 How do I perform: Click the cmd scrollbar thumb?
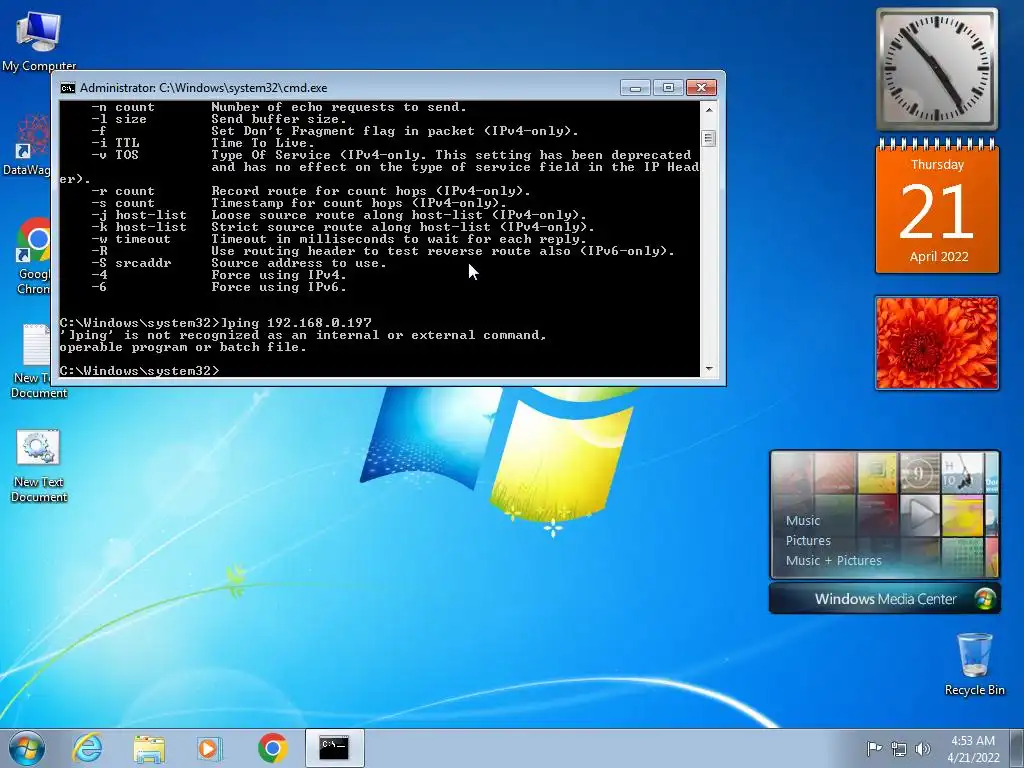click(x=709, y=138)
